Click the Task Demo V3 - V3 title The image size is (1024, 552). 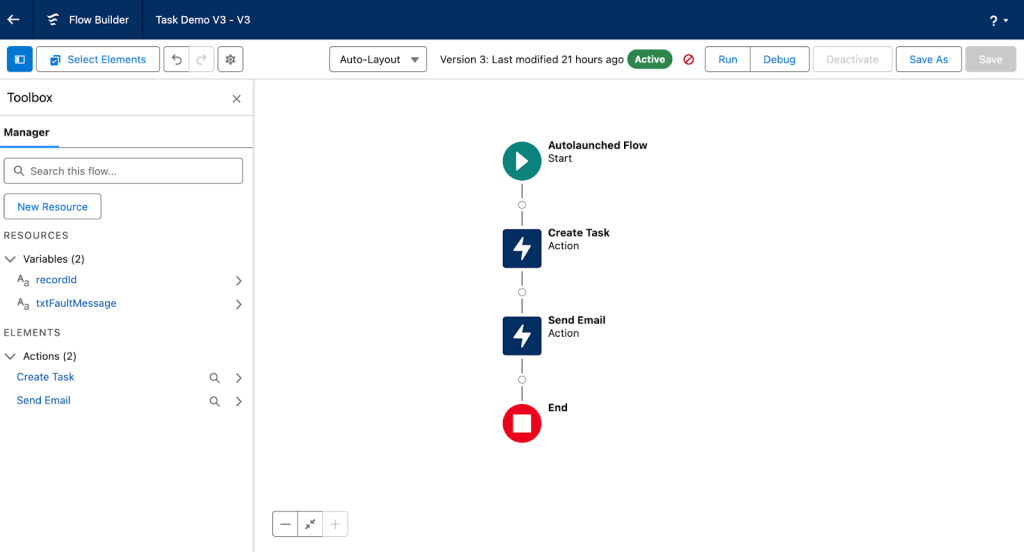tap(202, 20)
